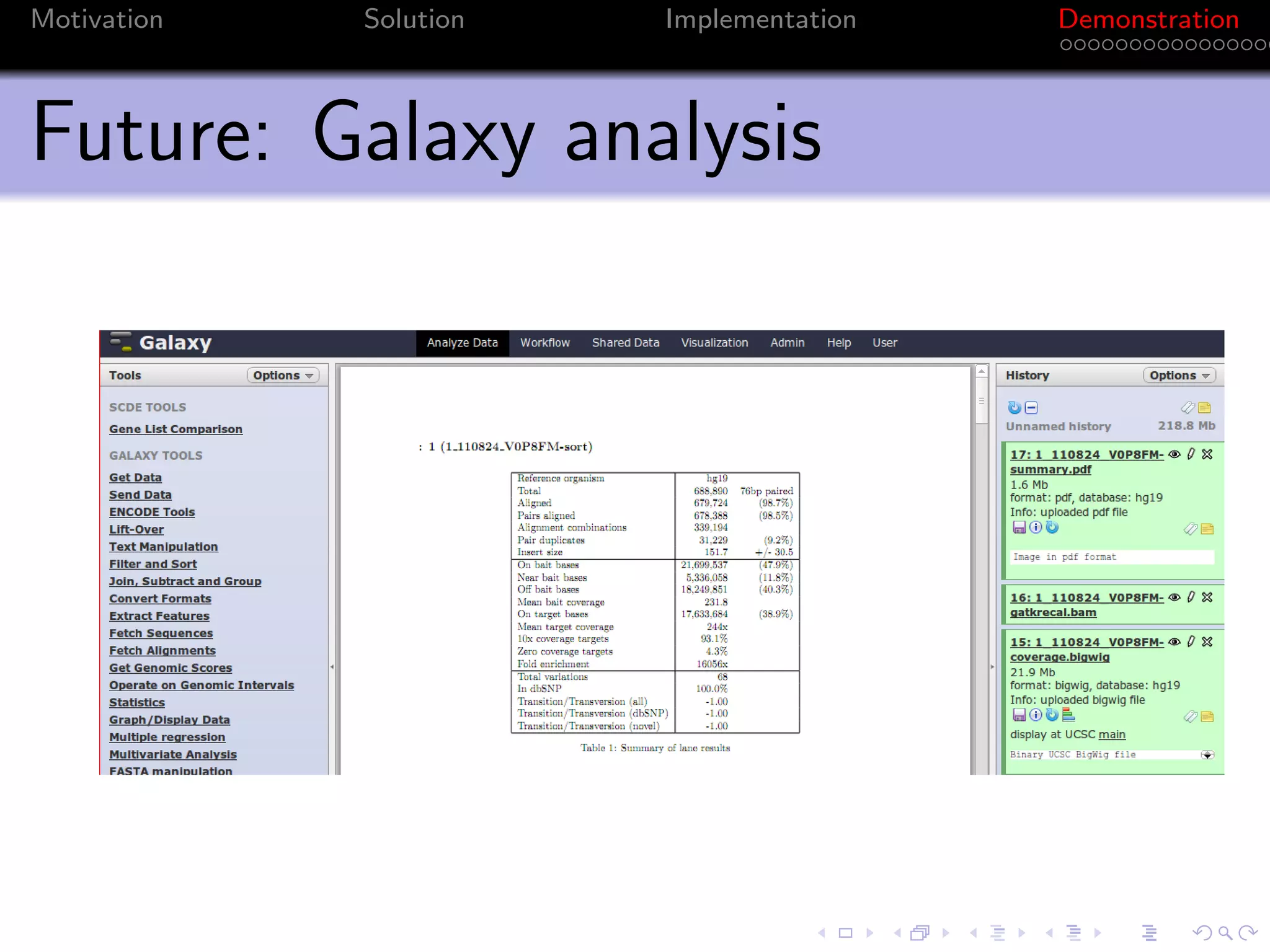
Task: Open the 16: gatkrecal.bam dataset title
Action: (1086, 605)
